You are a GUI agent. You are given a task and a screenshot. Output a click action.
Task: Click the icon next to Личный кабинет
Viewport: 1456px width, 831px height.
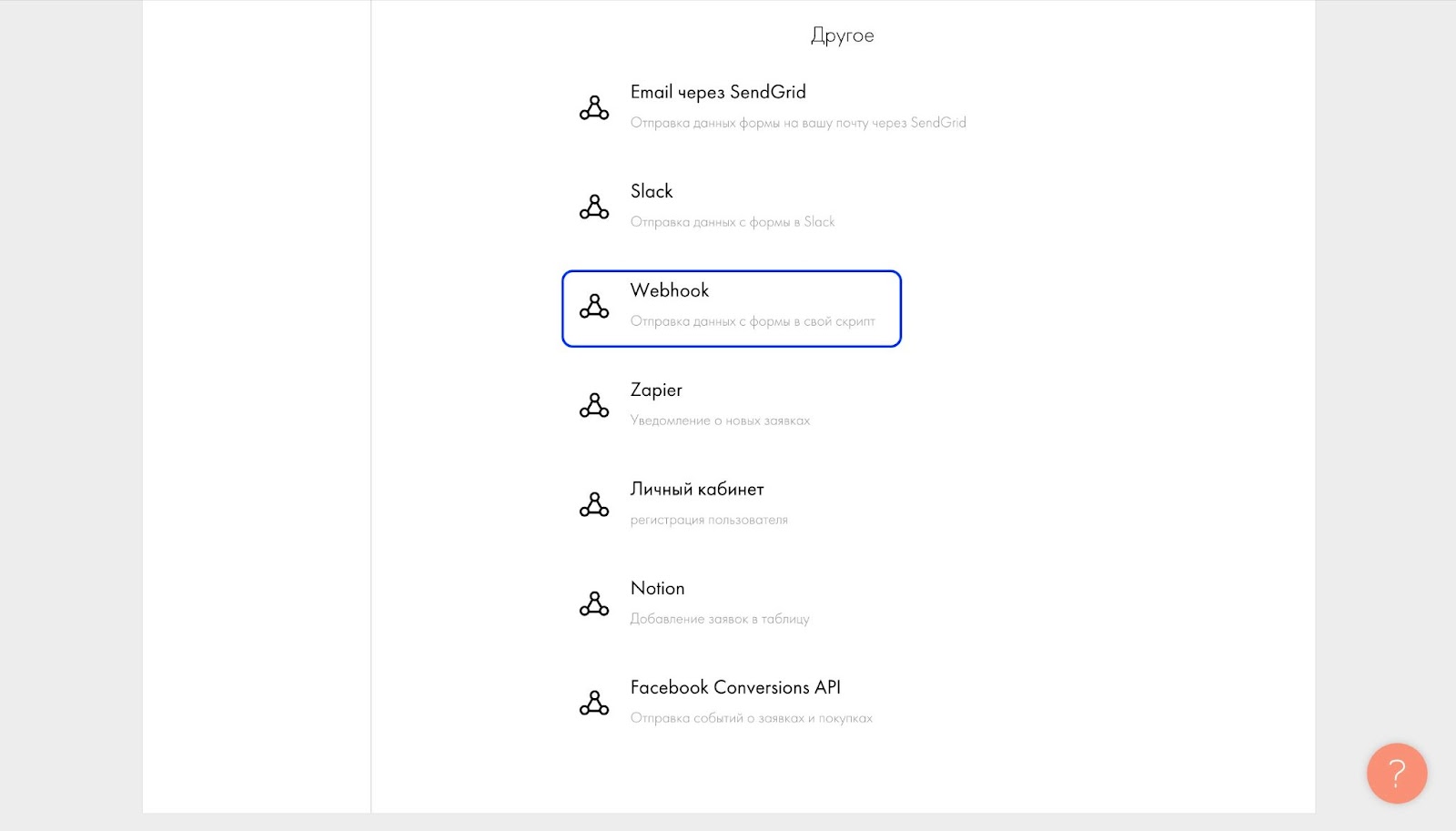point(594,504)
